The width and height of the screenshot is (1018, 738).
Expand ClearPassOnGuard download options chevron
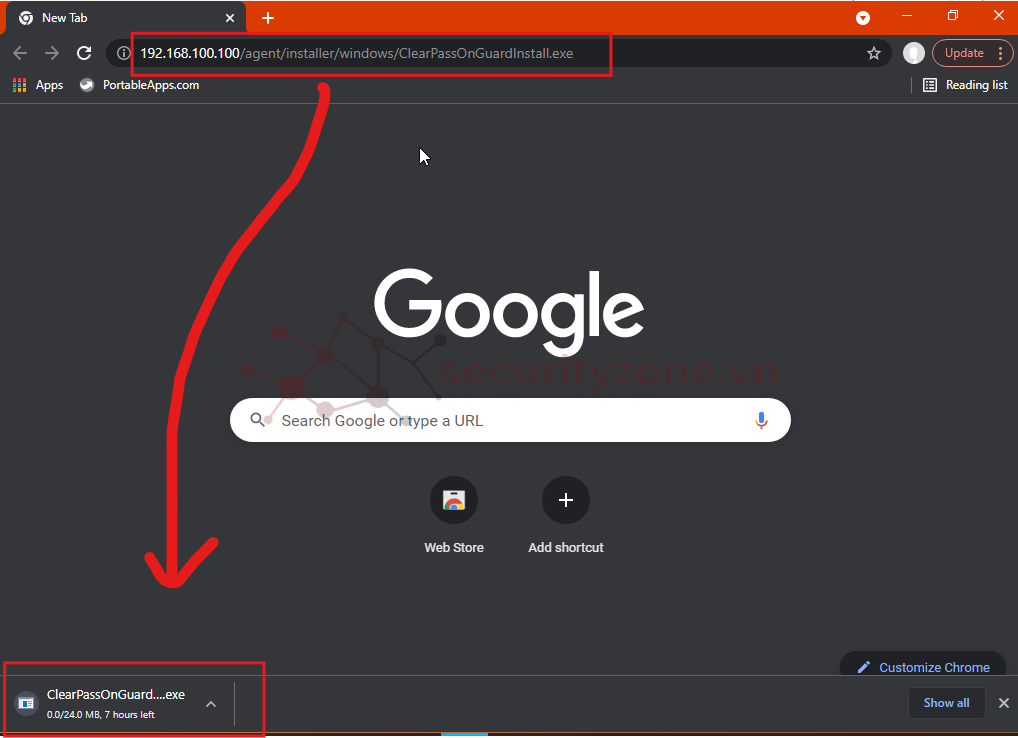point(211,704)
